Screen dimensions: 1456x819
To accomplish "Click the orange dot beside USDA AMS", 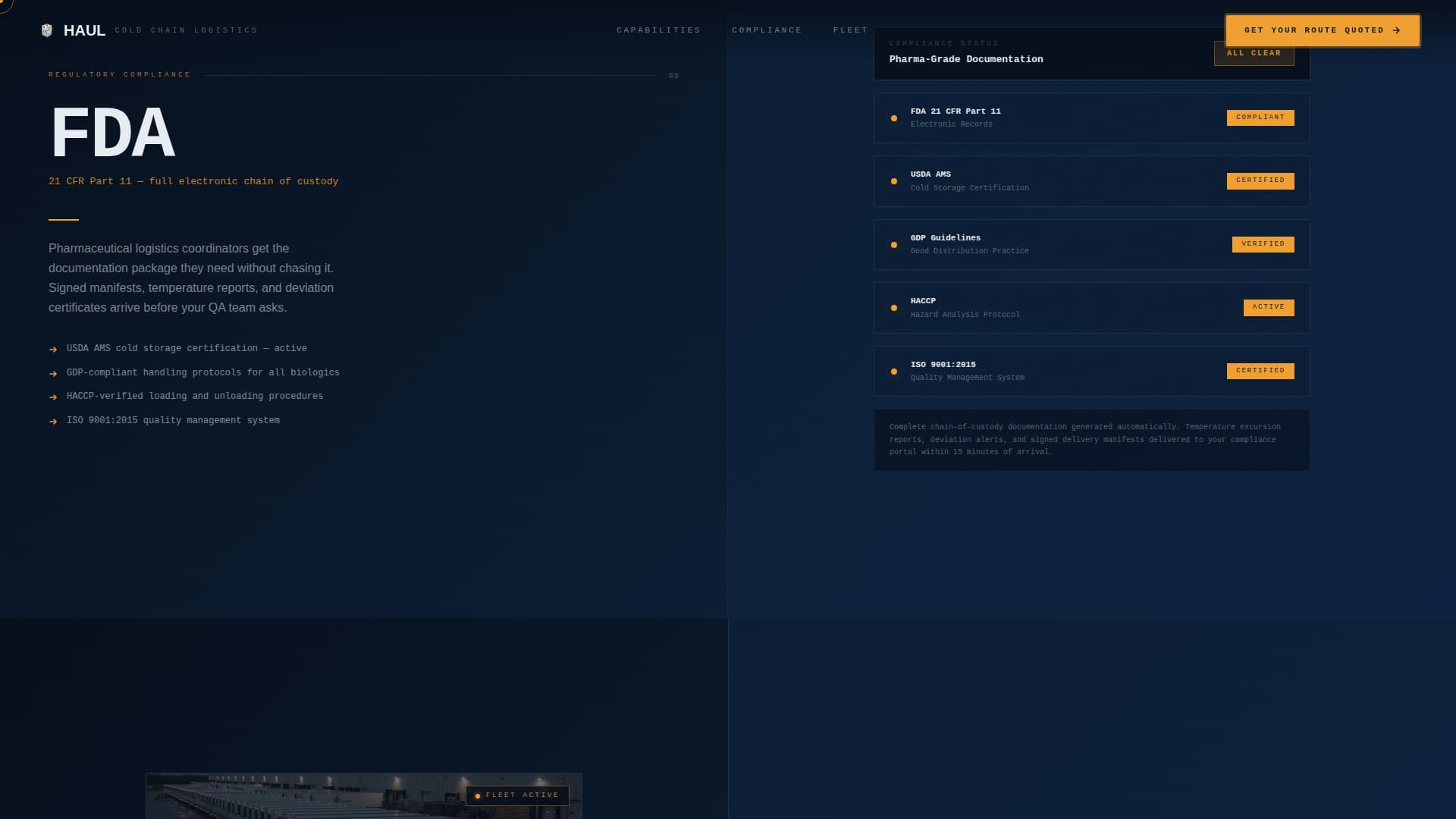I will [894, 181].
